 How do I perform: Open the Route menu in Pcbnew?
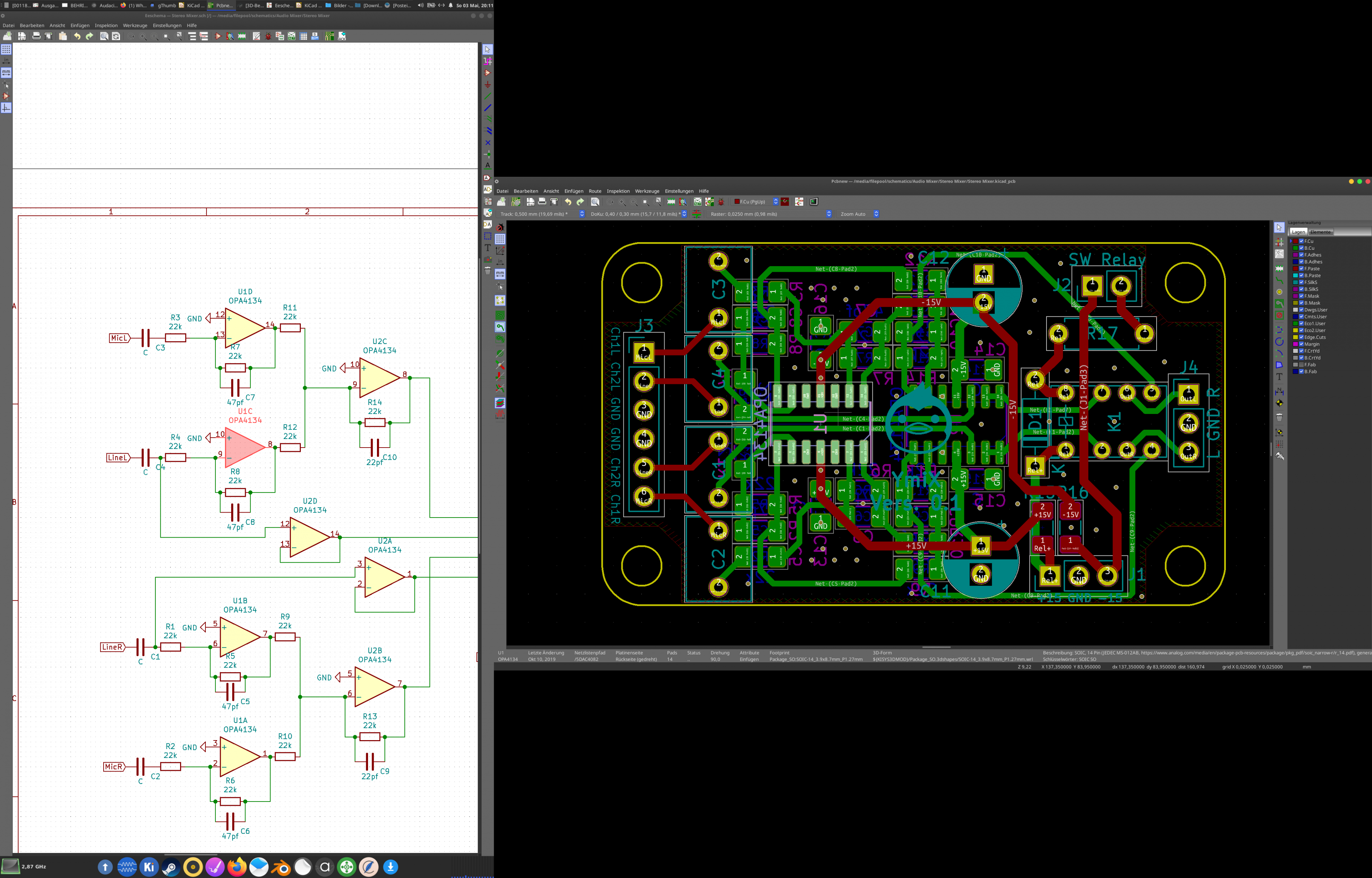point(595,191)
